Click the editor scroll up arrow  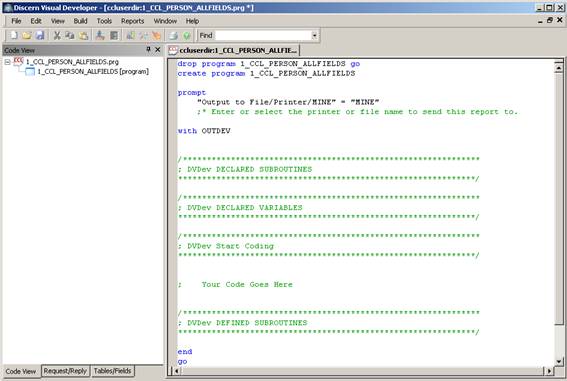(x=559, y=67)
